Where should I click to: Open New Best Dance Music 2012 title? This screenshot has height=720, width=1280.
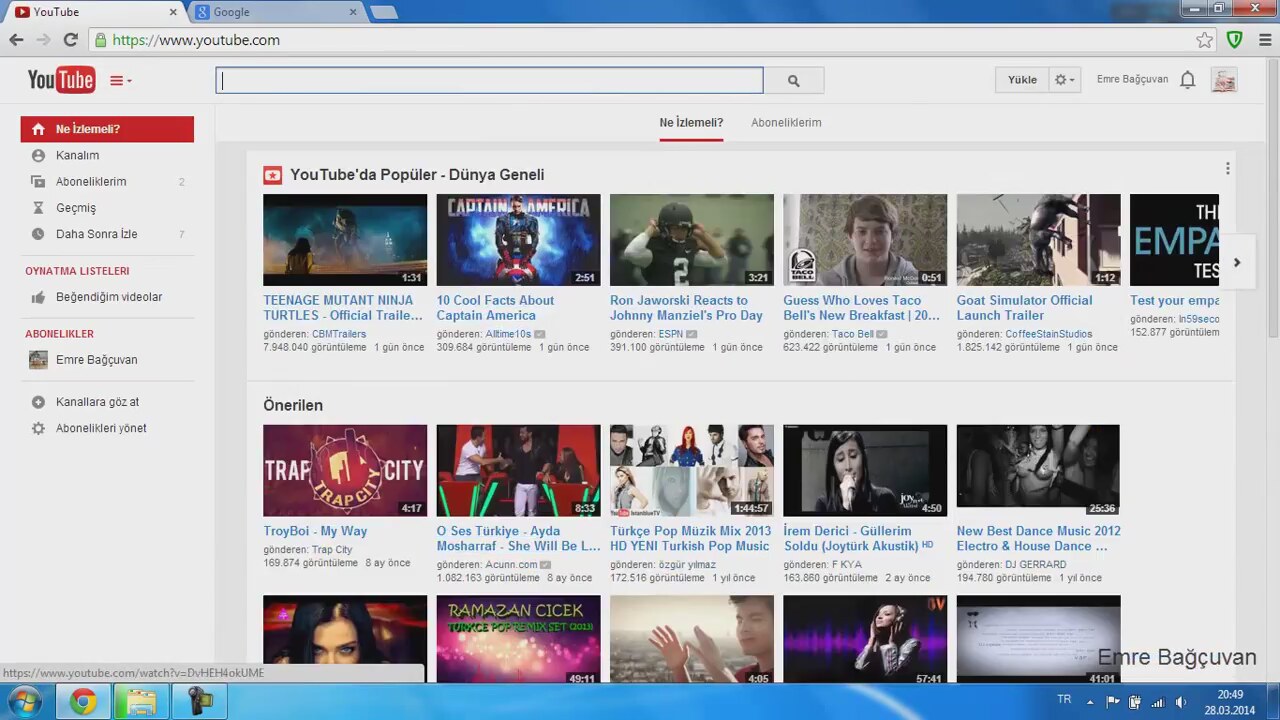click(x=1038, y=538)
